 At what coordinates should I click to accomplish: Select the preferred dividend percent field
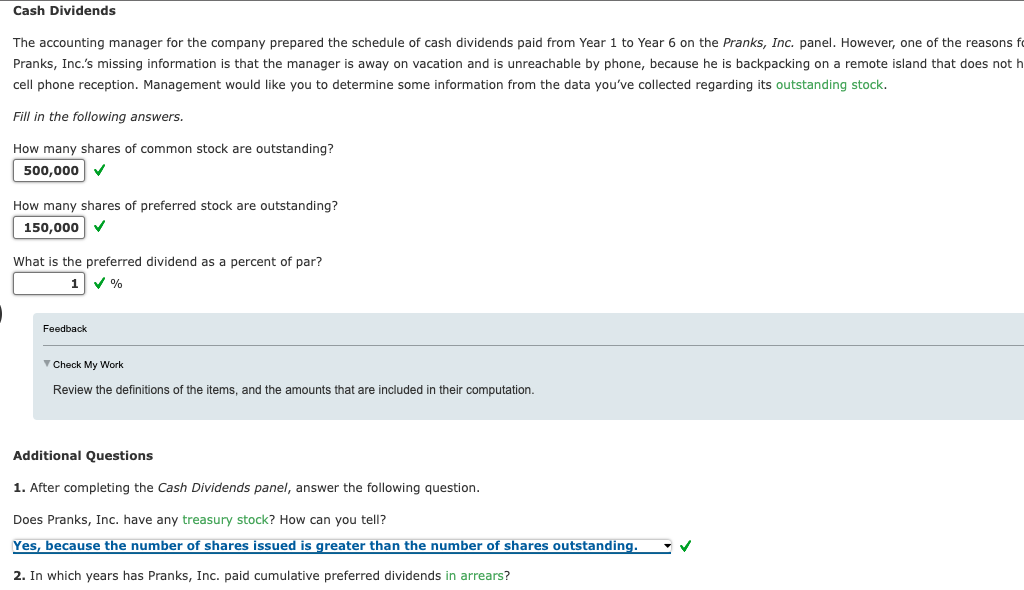tap(48, 283)
